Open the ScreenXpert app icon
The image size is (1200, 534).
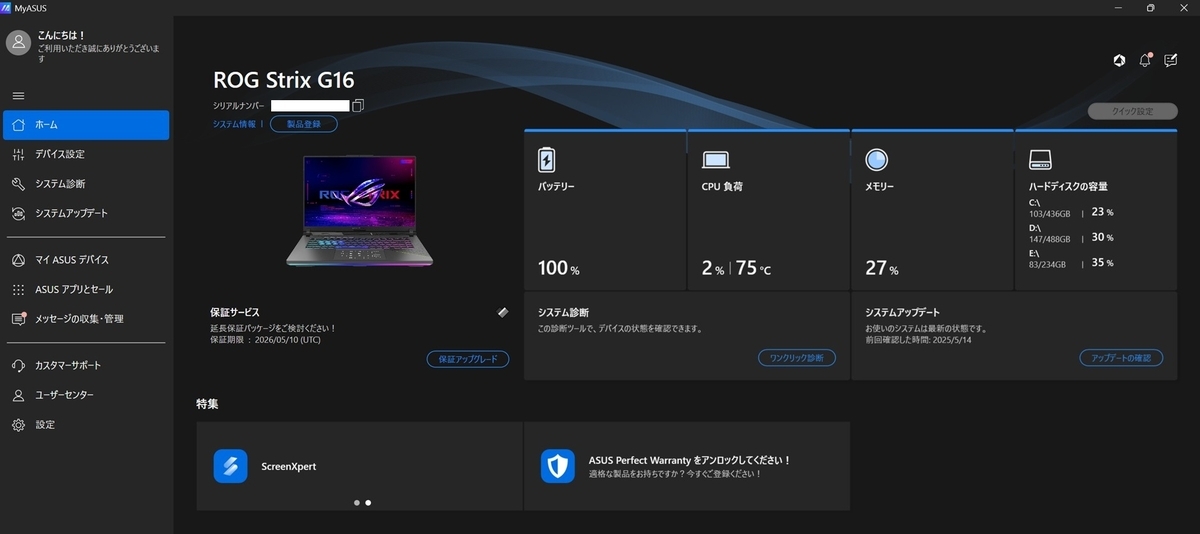point(230,466)
